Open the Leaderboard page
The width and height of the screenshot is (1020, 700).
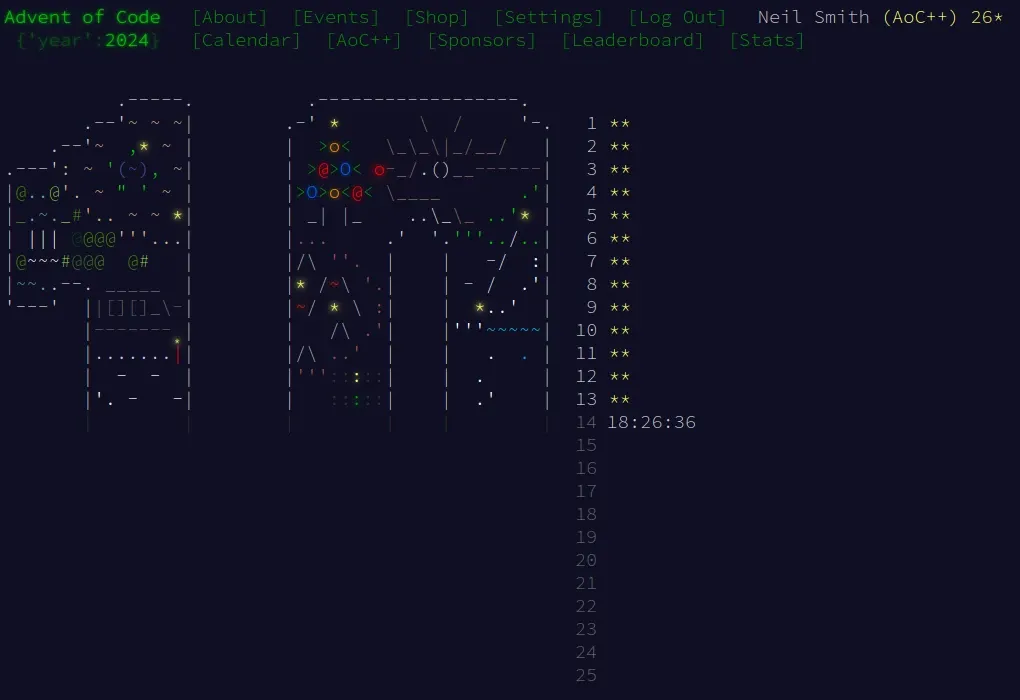pos(632,40)
